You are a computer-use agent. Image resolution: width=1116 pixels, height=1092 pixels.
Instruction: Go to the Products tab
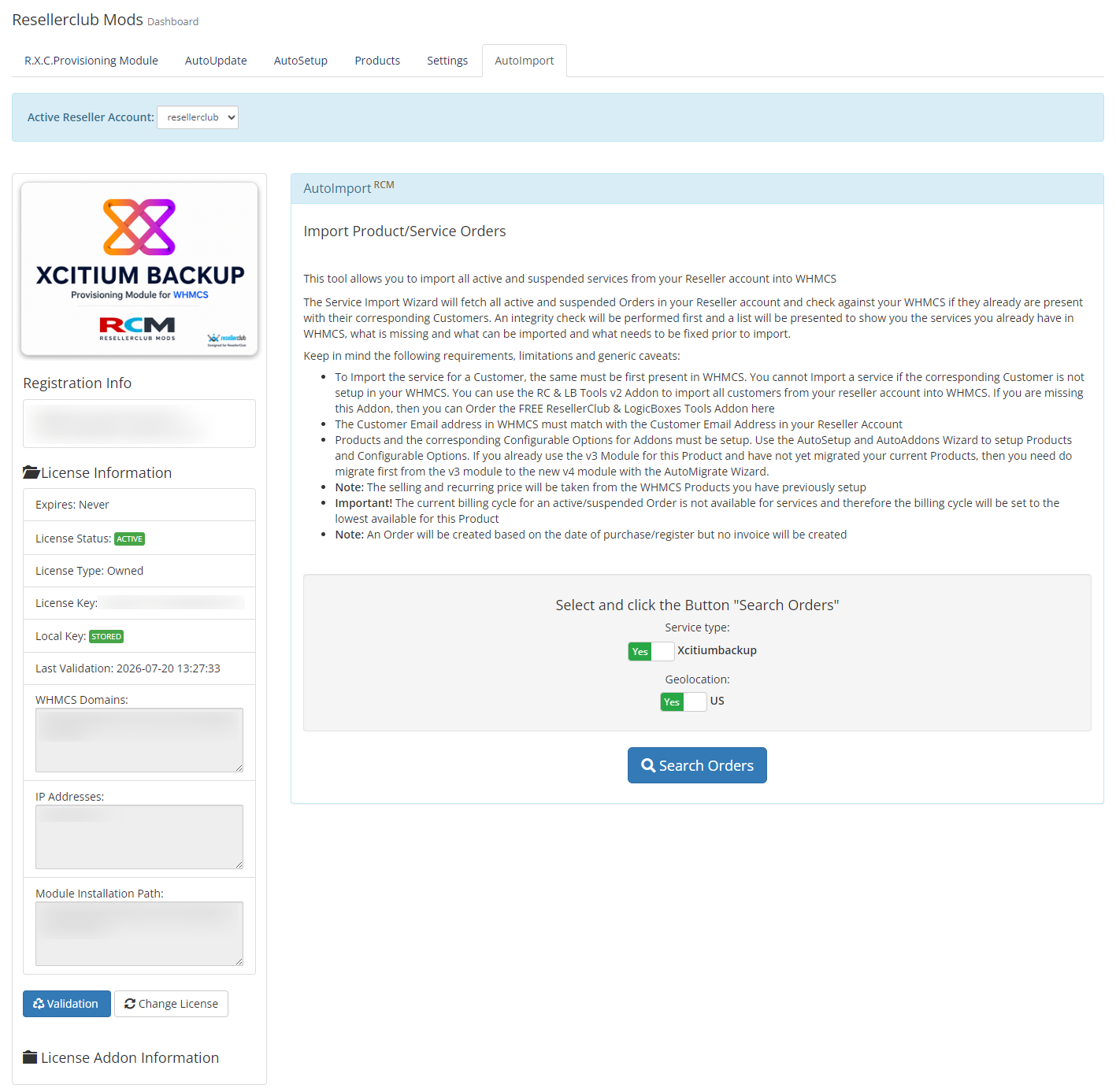[377, 61]
